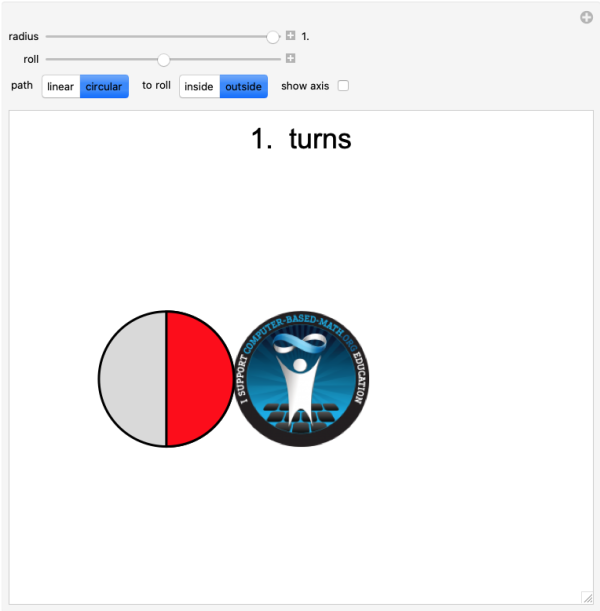Screen dimensions: 600x611
Task: Click the roll slider track near its end
Action: (275, 59)
